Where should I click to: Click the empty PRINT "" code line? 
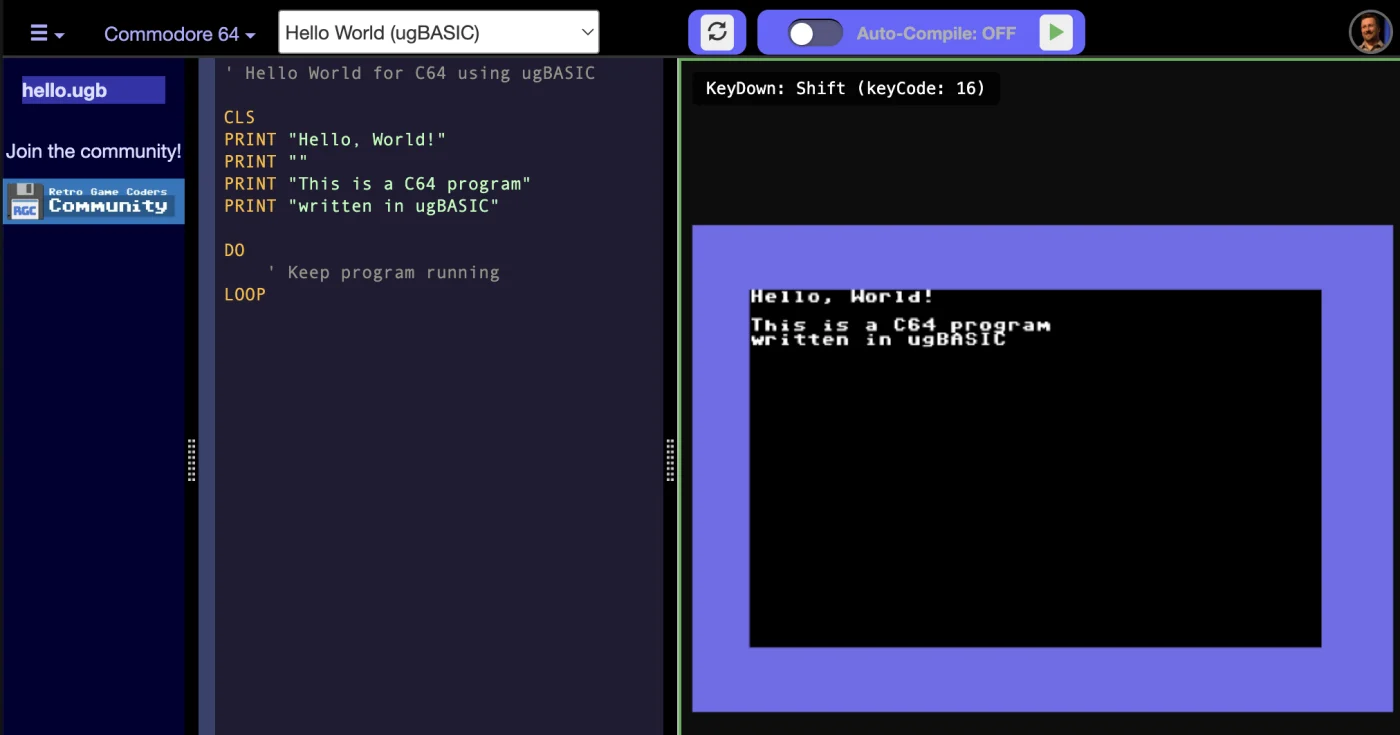click(x=266, y=161)
